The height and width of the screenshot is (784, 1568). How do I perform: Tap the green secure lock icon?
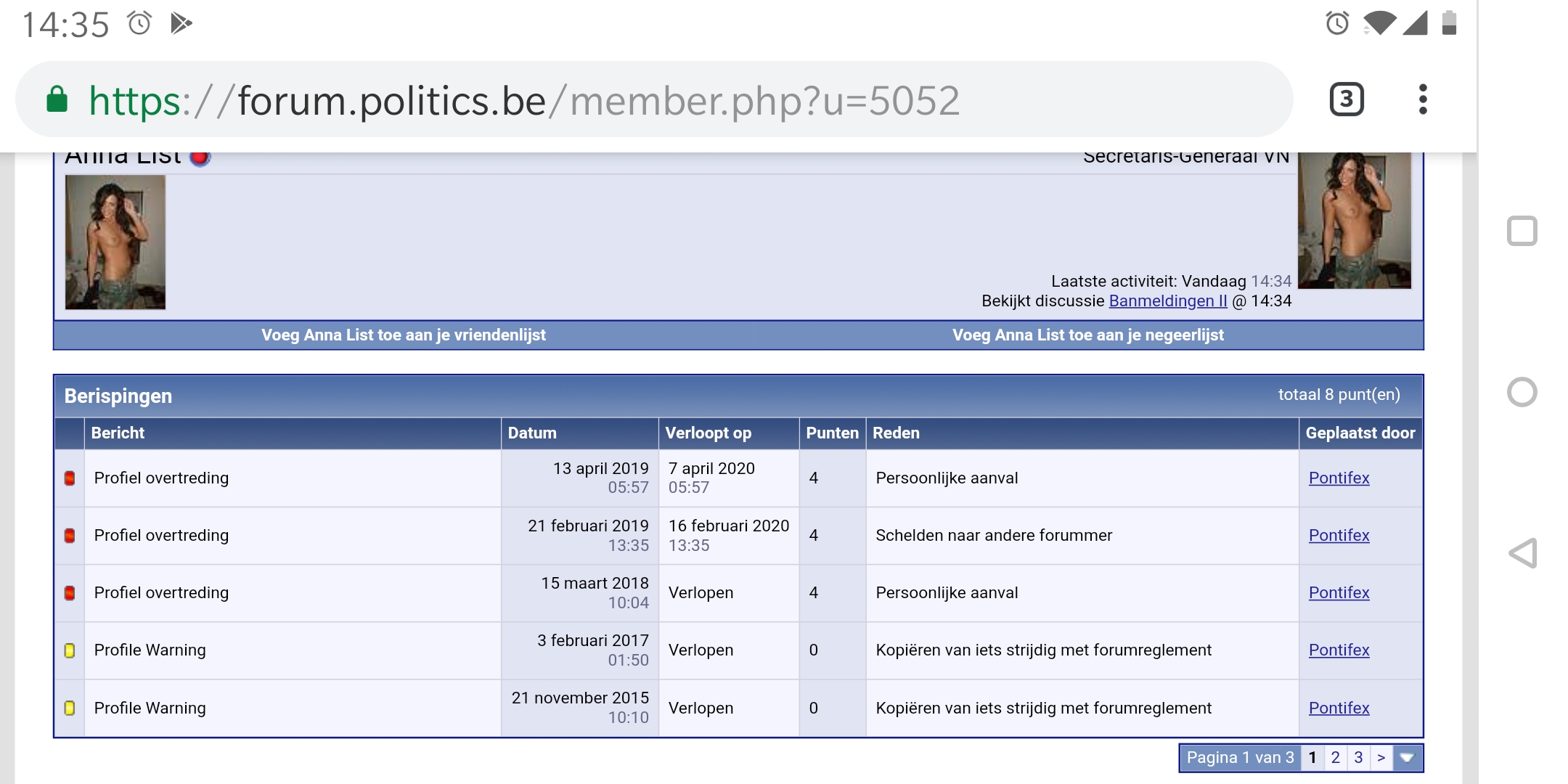pos(57,99)
